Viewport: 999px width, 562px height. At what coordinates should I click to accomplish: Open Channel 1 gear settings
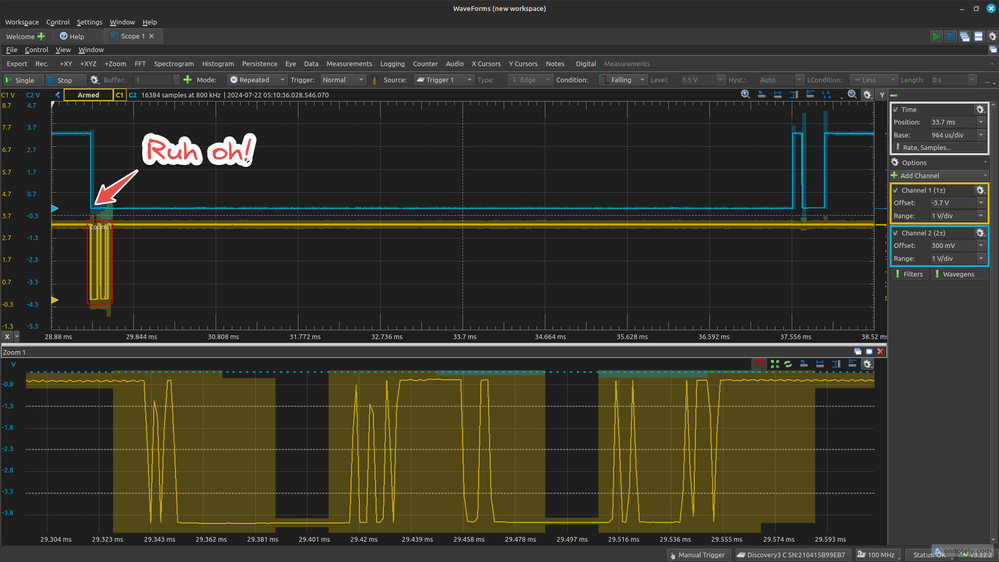tap(980, 190)
